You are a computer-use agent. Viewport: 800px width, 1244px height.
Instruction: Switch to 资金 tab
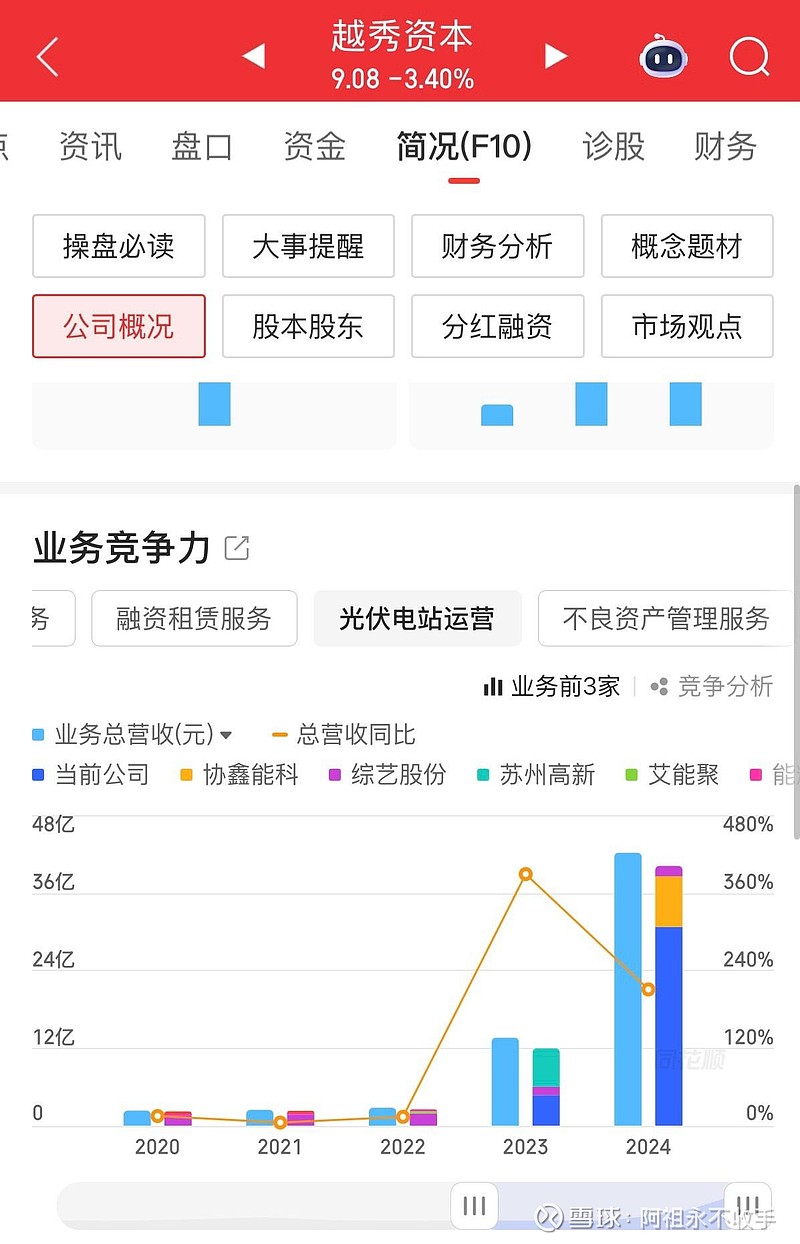pyautogui.click(x=314, y=147)
